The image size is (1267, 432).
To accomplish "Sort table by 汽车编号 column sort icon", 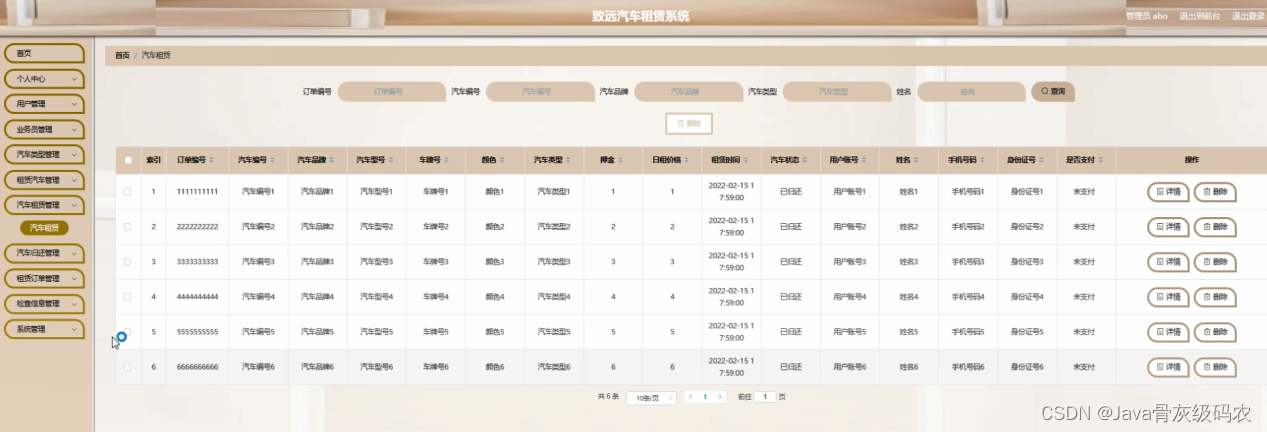I will (x=271, y=160).
